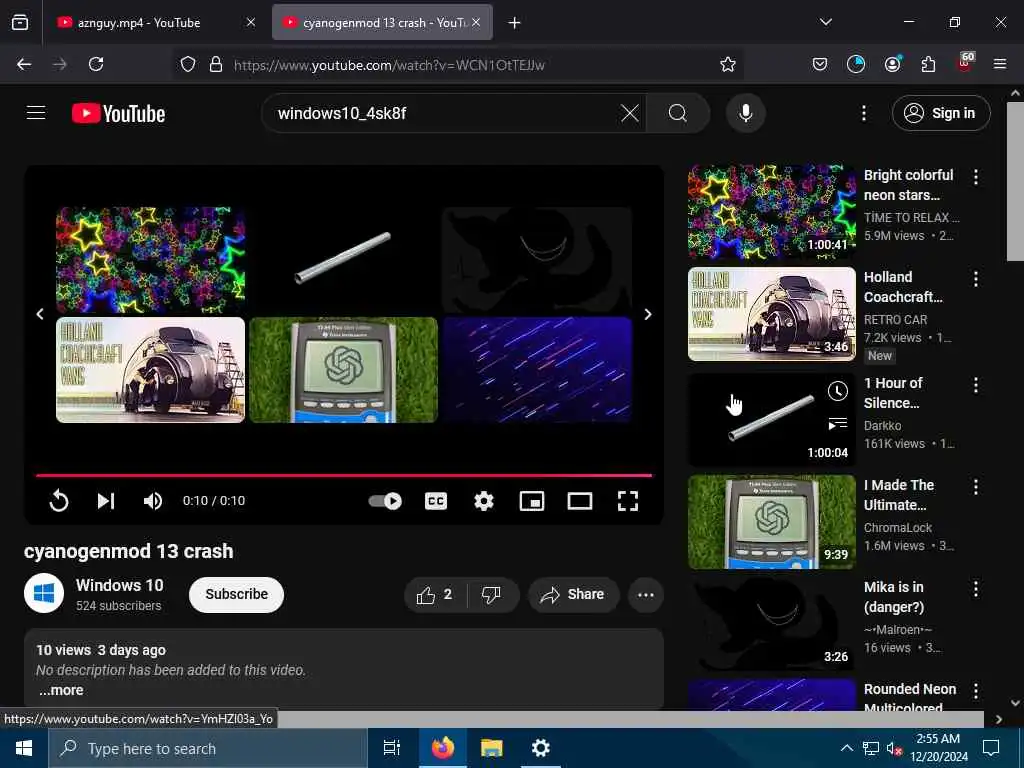The image size is (1024, 768).
Task: Enter full screen mode
Action: pyautogui.click(x=628, y=501)
